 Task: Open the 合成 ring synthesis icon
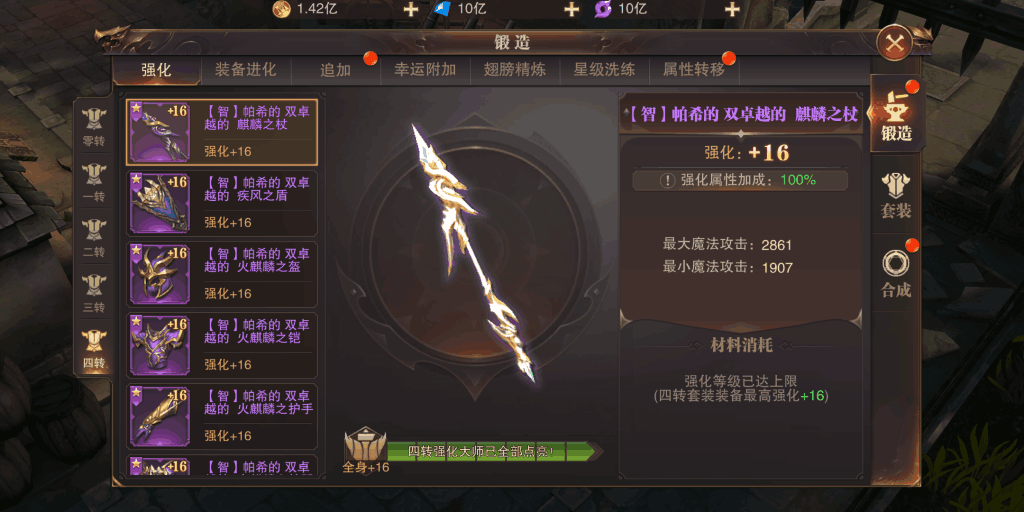click(x=895, y=273)
